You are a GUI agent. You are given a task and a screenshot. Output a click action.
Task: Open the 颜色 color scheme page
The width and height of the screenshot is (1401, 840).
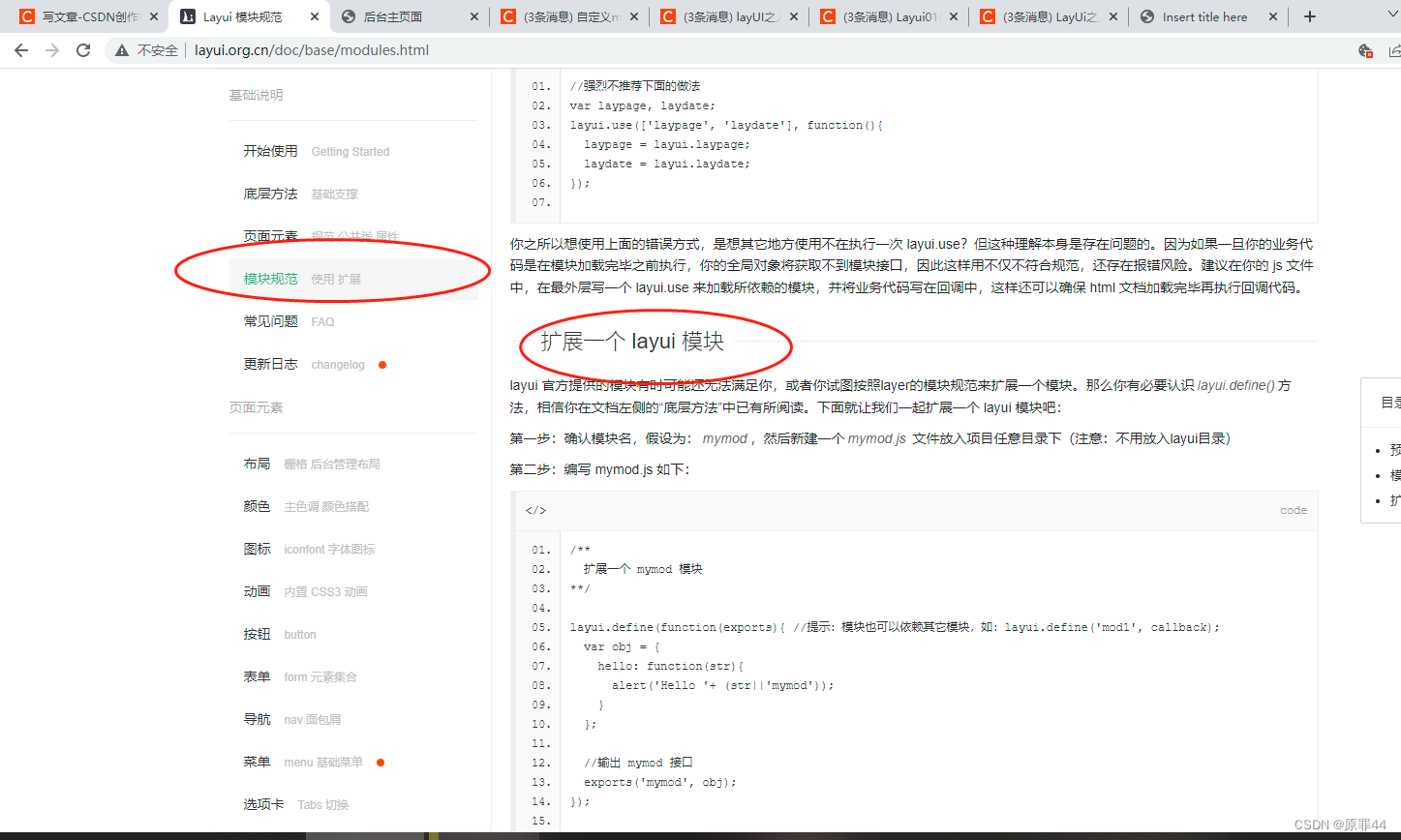click(258, 505)
